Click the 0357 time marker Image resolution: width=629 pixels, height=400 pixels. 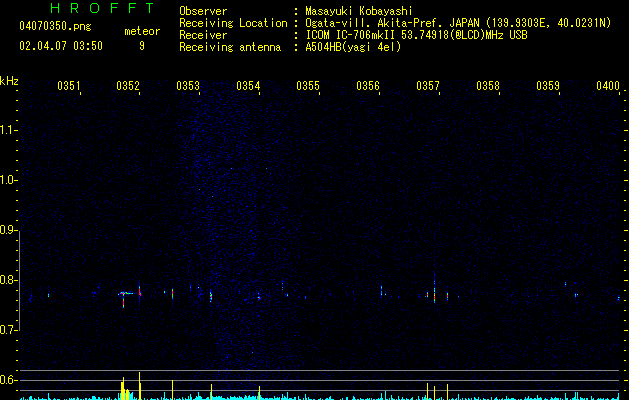[428, 85]
